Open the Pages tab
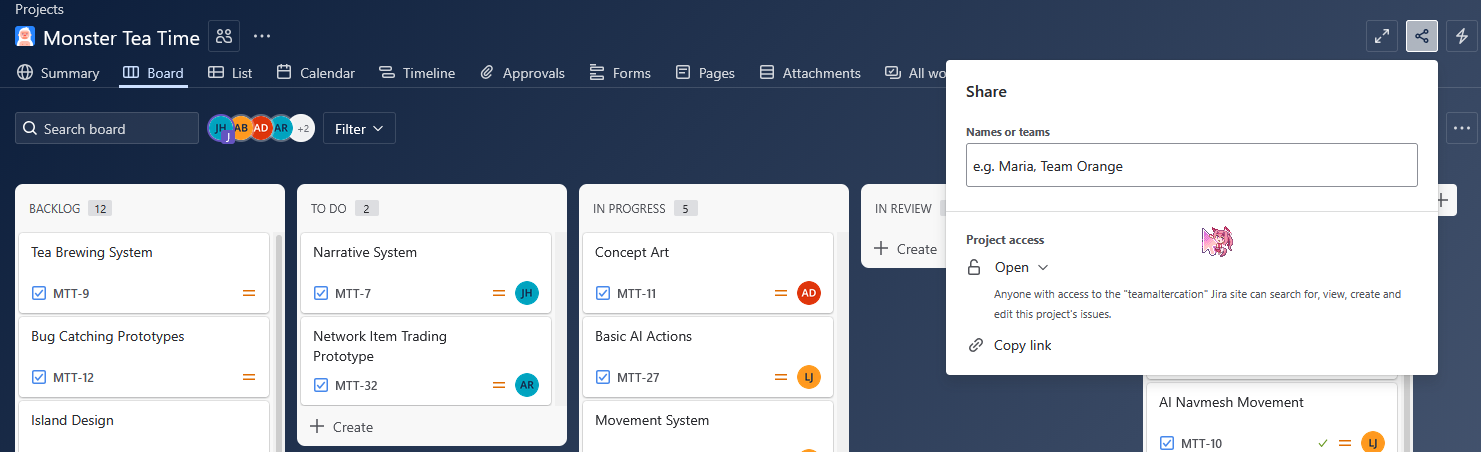 [x=705, y=73]
